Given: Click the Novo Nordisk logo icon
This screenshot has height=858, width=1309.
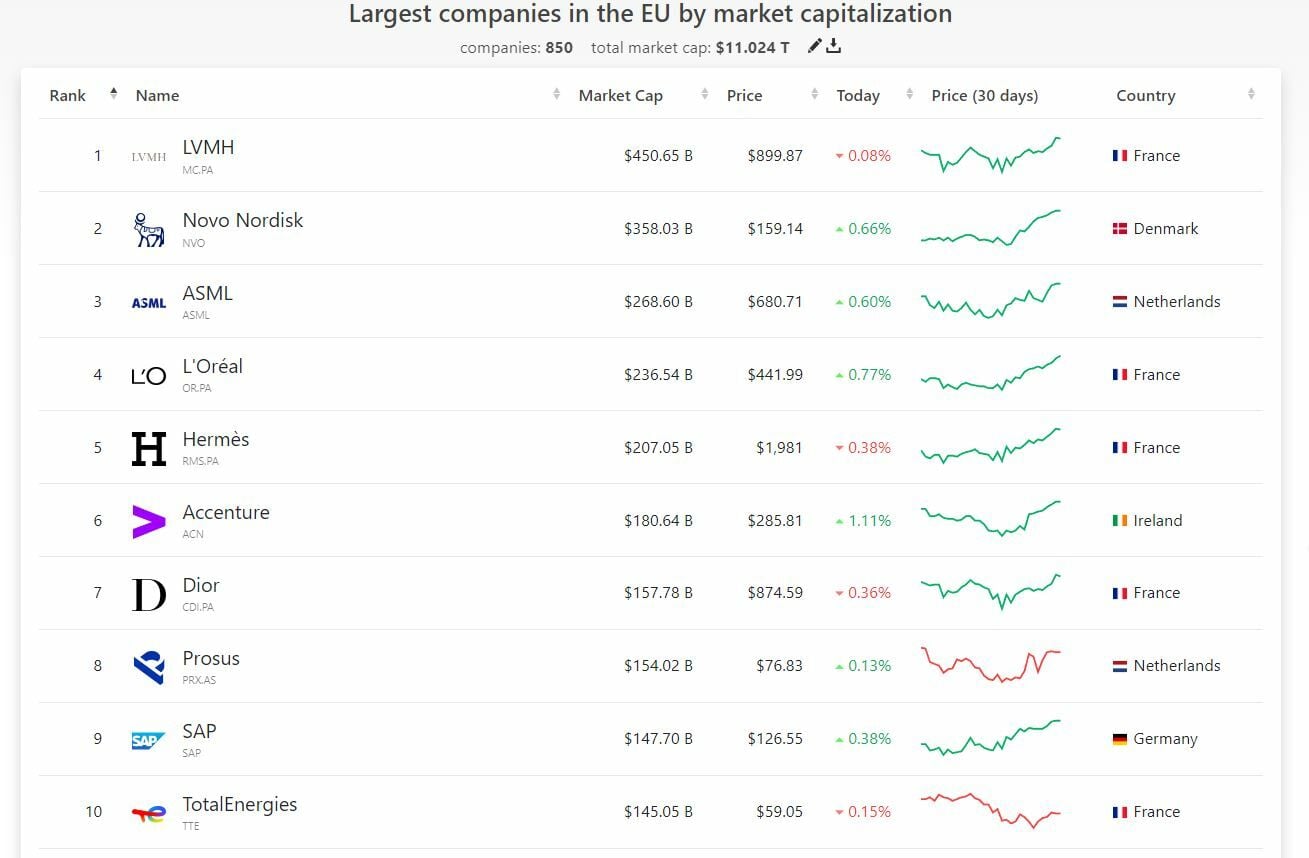Looking at the screenshot, I should [149, 229].
